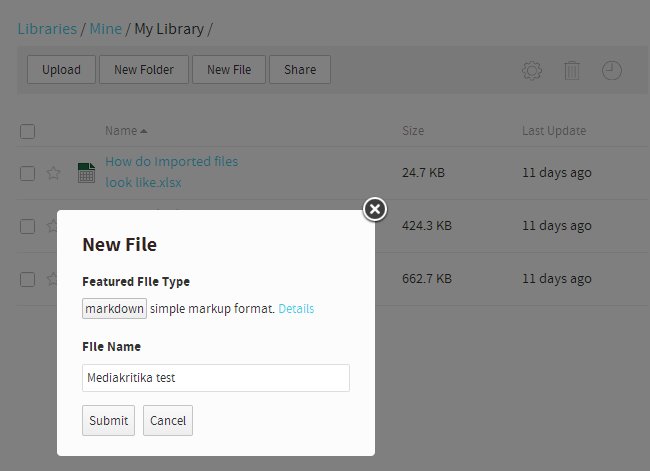Viewport: 650px width, 471px height.
Task: Go to Mine breadcrumb link
Action: point(106,29)
